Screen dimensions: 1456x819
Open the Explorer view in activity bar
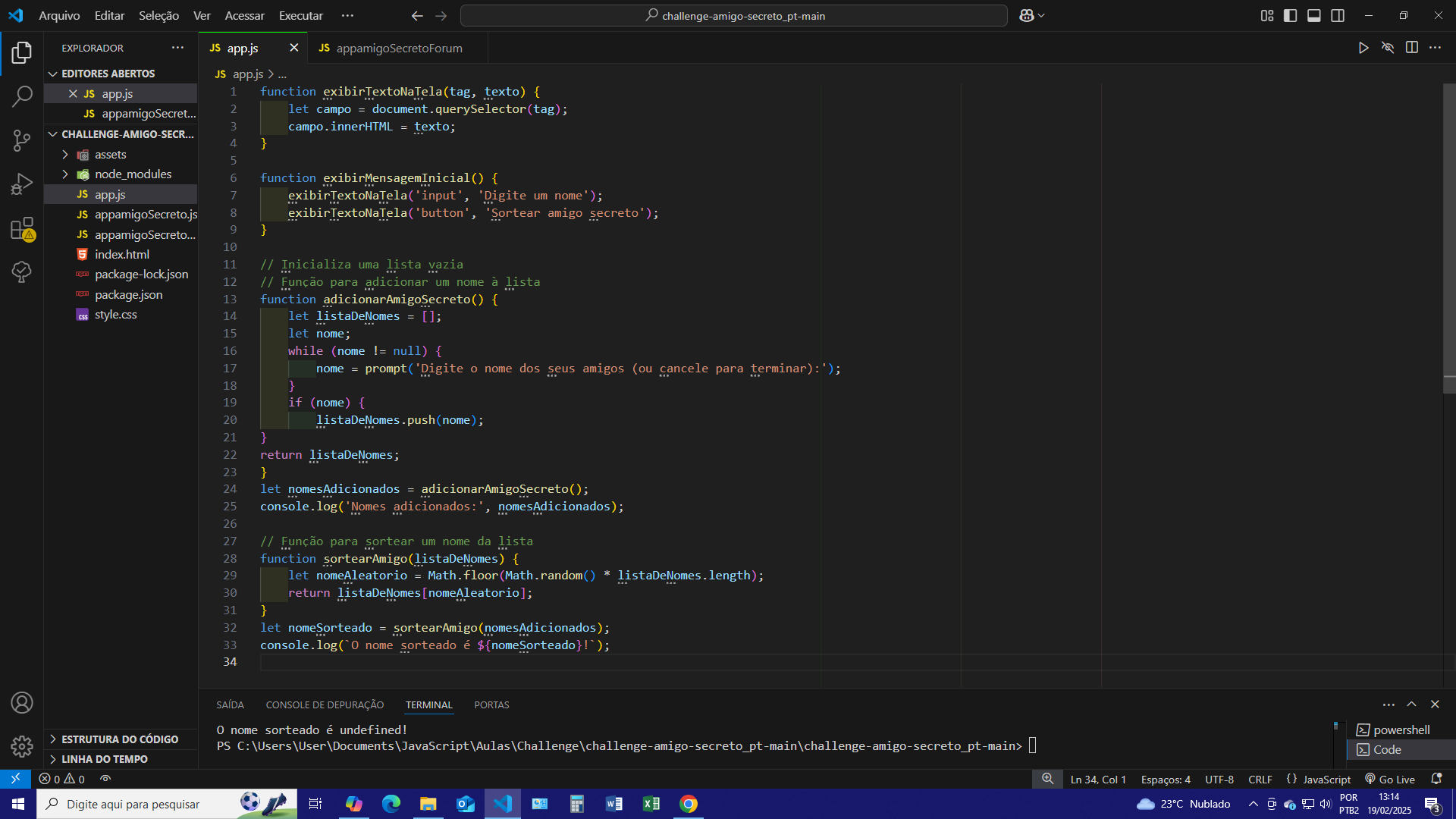[22, 52]
